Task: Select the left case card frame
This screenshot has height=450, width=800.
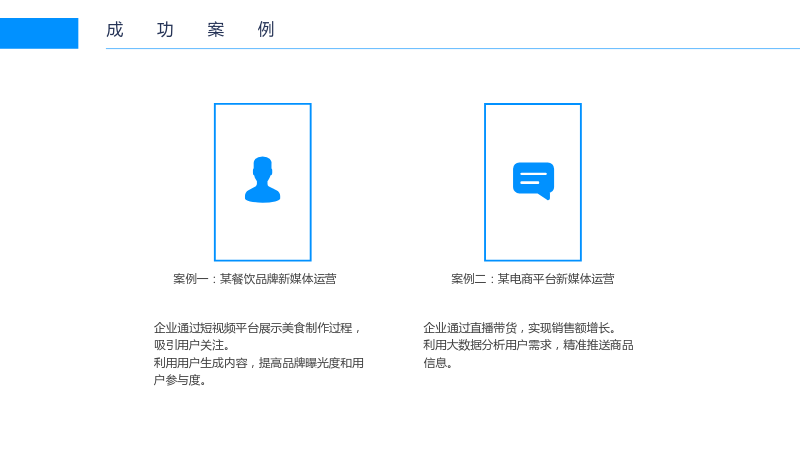Action: pos(263,182)
